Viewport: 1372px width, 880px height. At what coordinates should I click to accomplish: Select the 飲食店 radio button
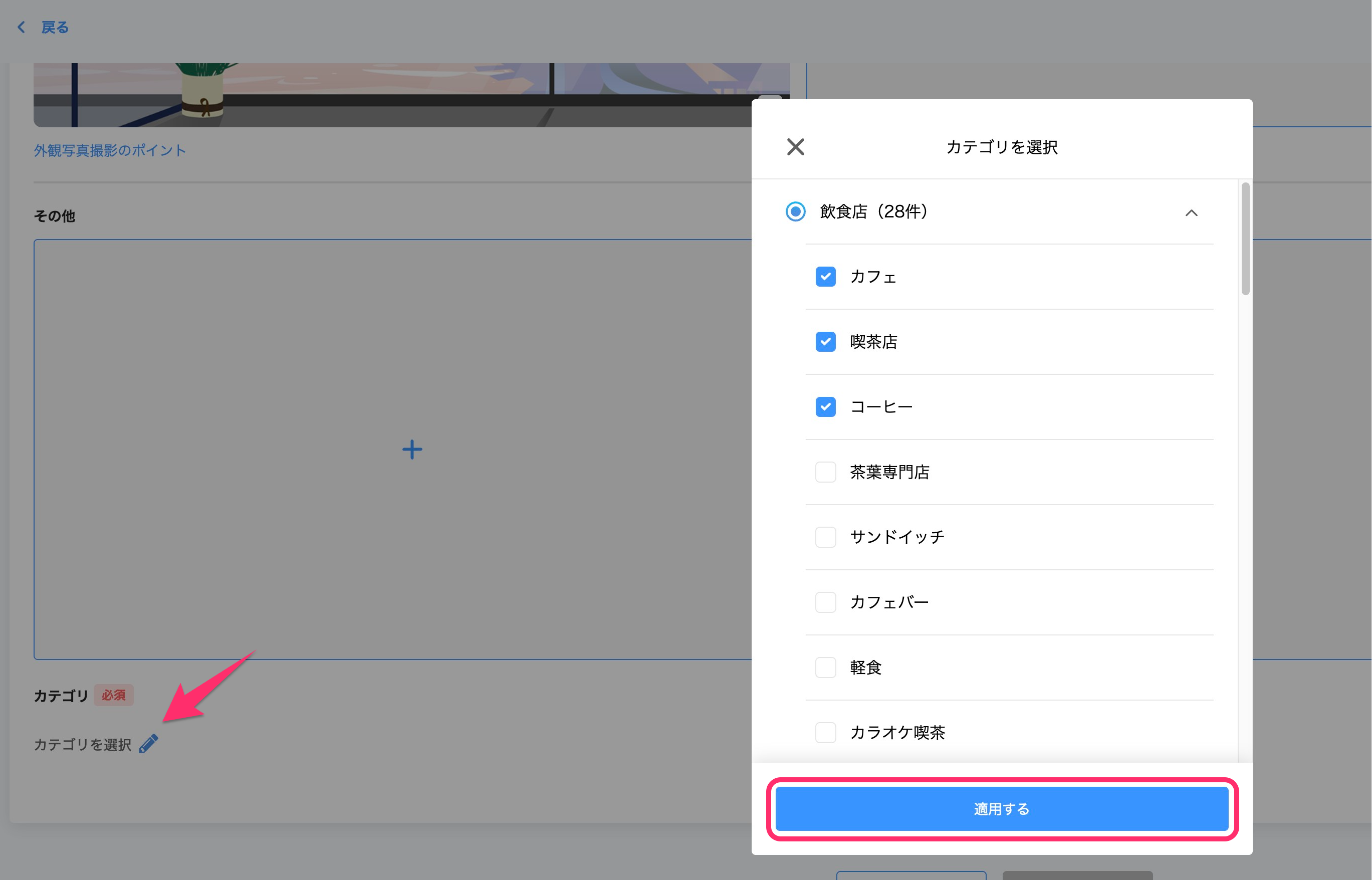pos(795,211)
